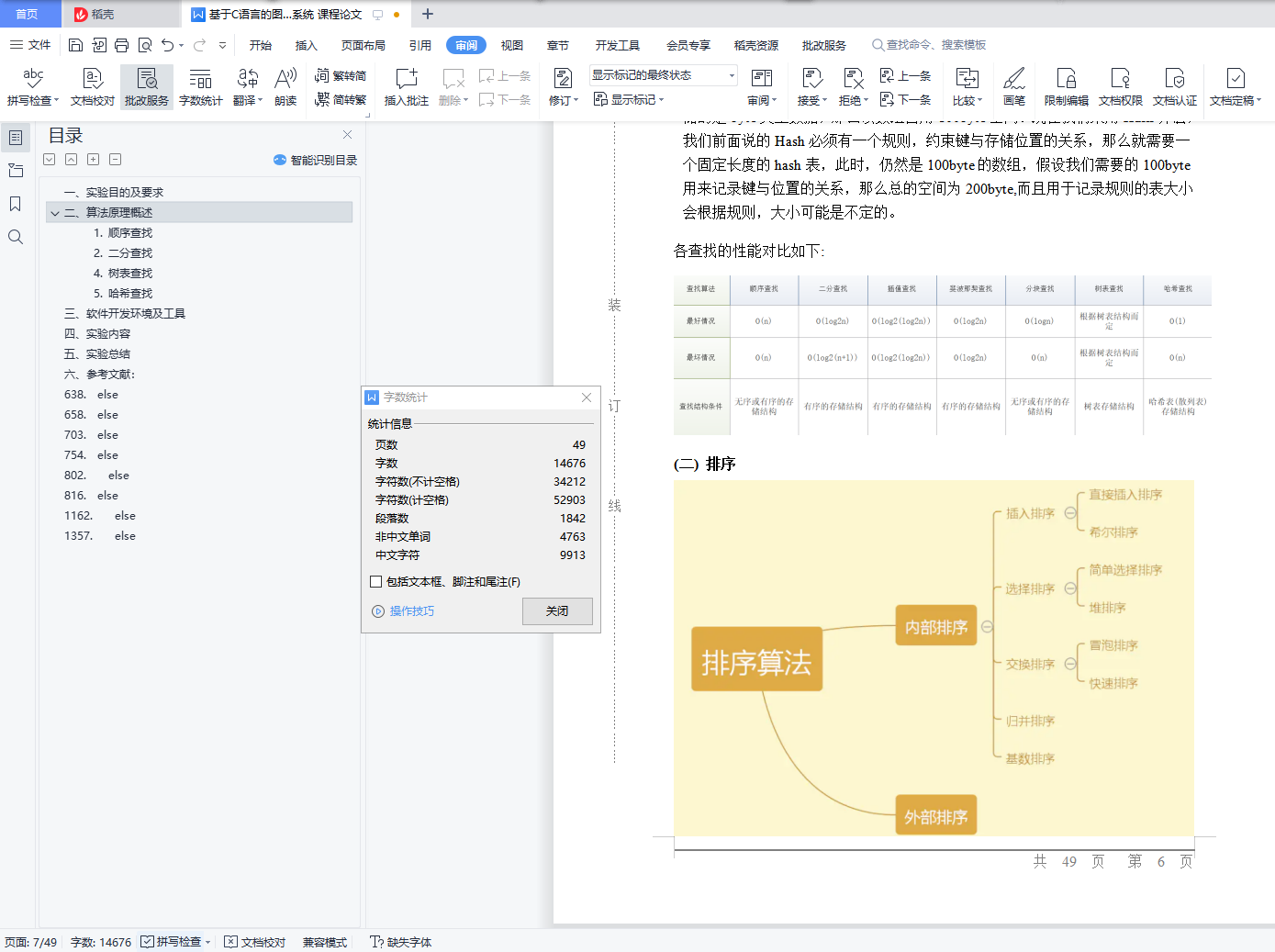Start 朗读 read-aloud tool
The width and height of the screenshot is (1275, 952).
coord(285,87)
